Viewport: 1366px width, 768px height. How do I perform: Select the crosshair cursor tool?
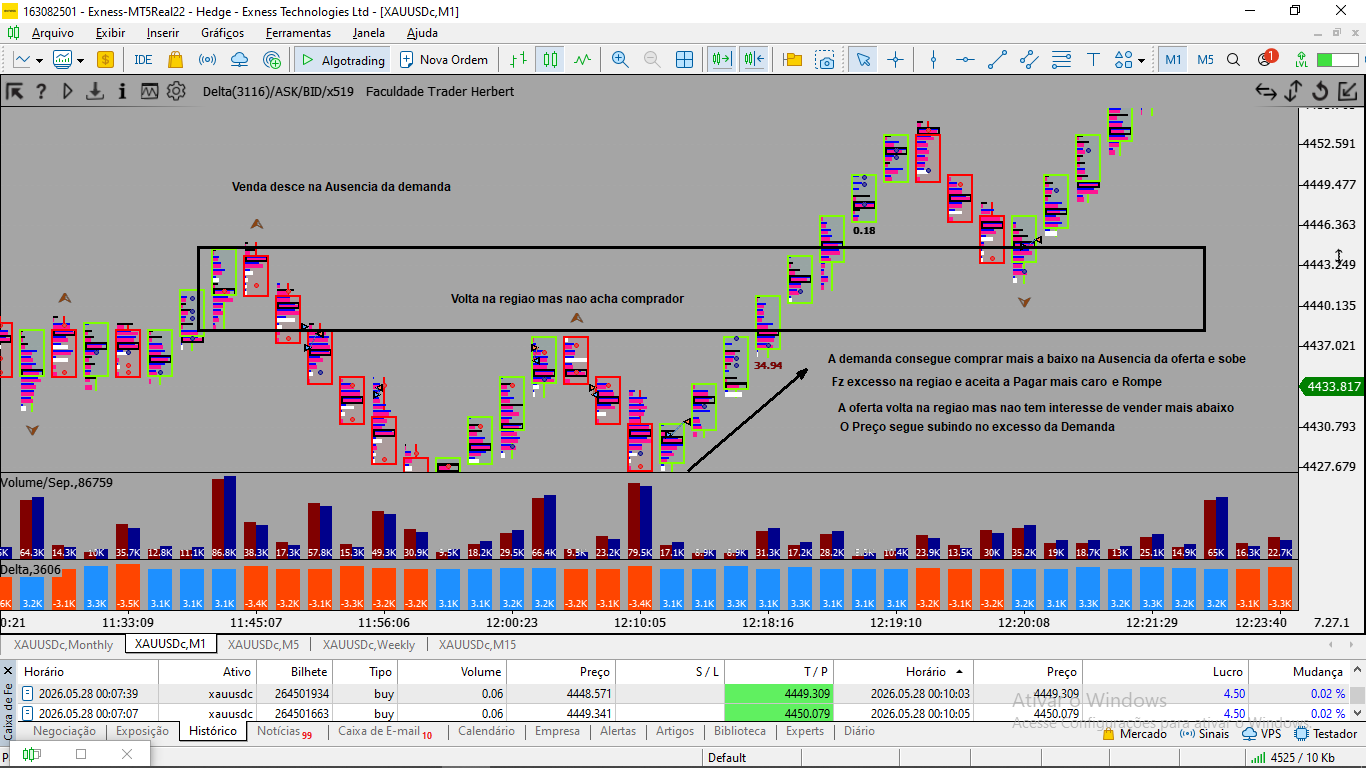tap(895, 60)
